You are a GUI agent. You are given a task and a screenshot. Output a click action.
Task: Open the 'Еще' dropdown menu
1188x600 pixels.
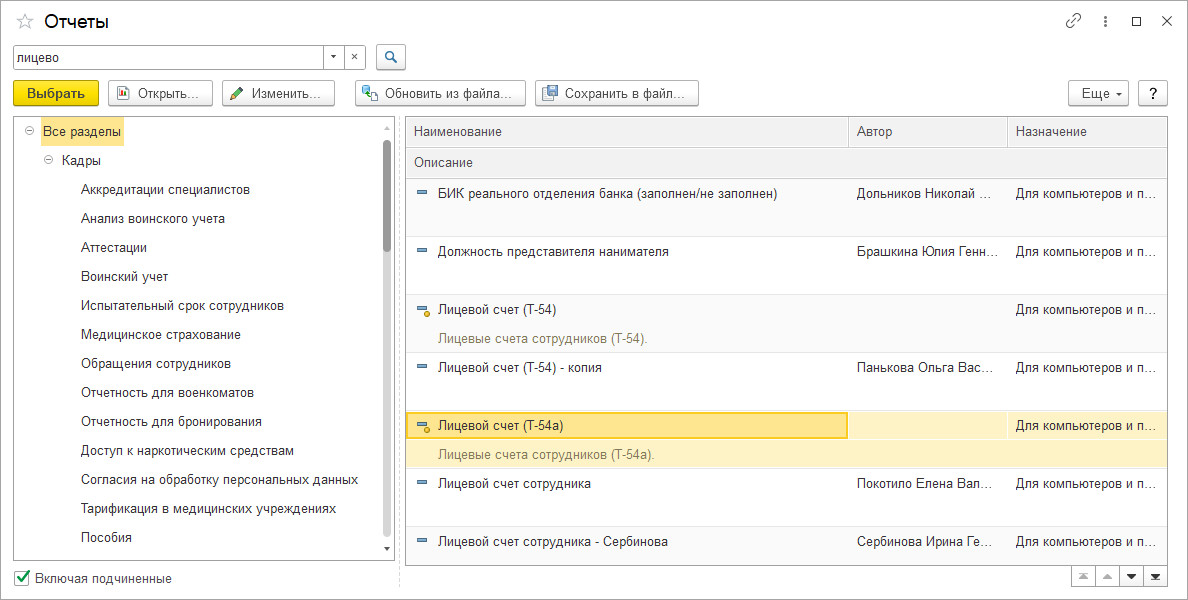1098,93
